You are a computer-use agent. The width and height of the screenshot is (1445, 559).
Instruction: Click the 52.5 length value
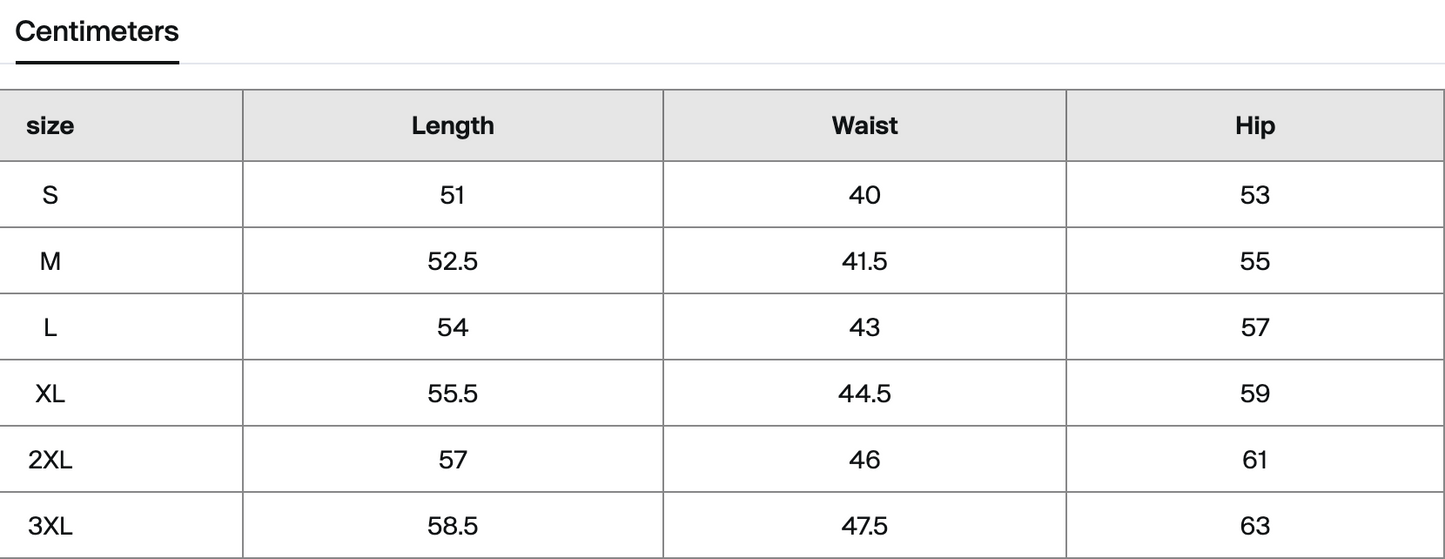pos(452,261)
